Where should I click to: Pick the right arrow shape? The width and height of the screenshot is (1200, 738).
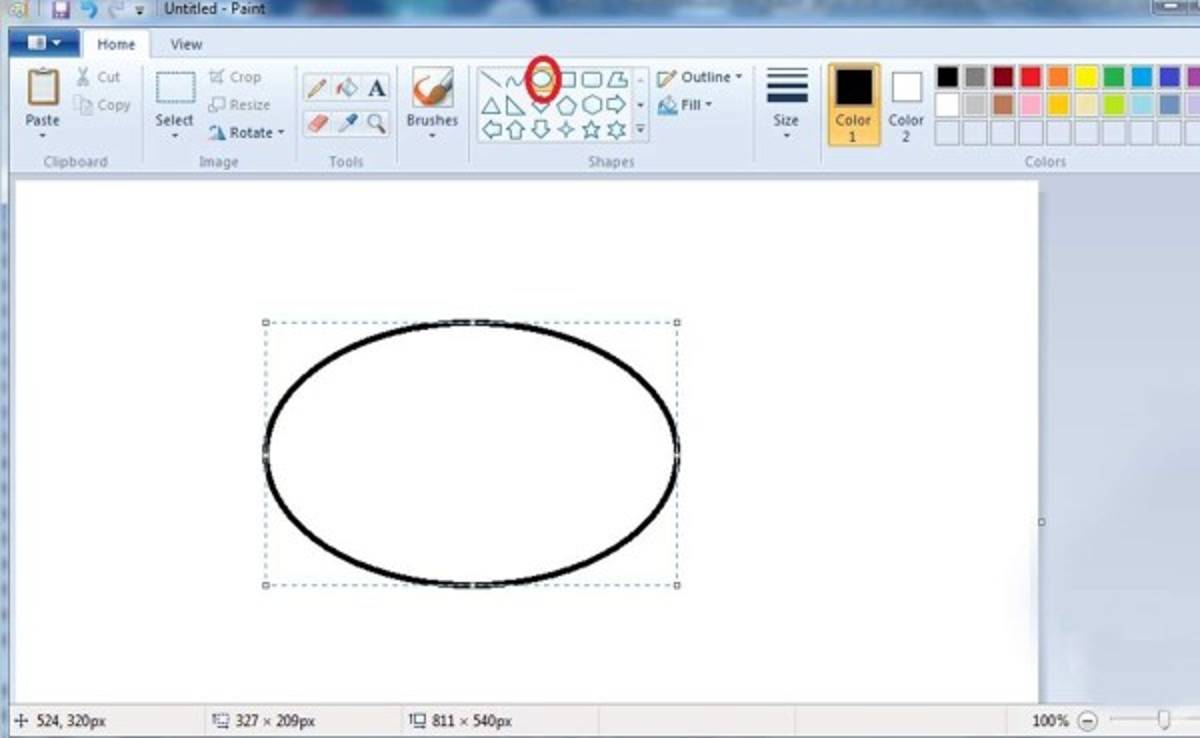pyautogui.click(x=616, y=104)
